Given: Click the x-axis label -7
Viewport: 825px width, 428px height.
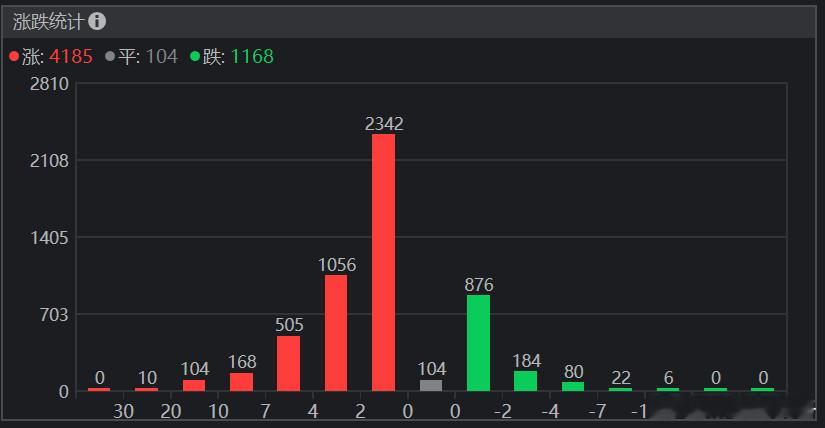Looking at the screenshot, I should pos(598,411).
